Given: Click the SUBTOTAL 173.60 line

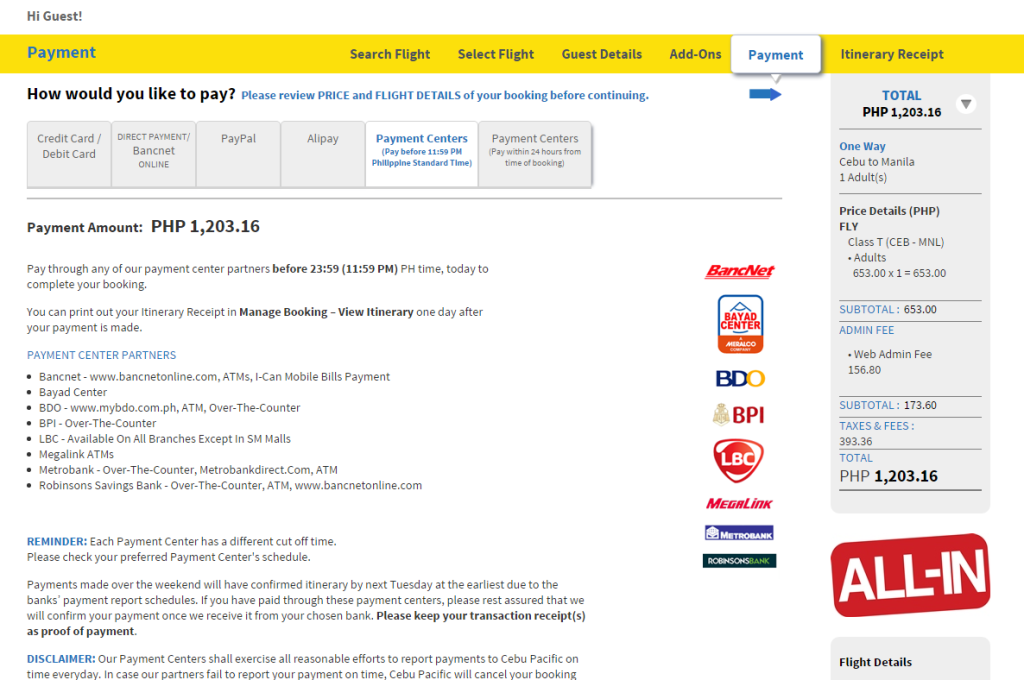Looking at the screenshot, I should [888, 406].
